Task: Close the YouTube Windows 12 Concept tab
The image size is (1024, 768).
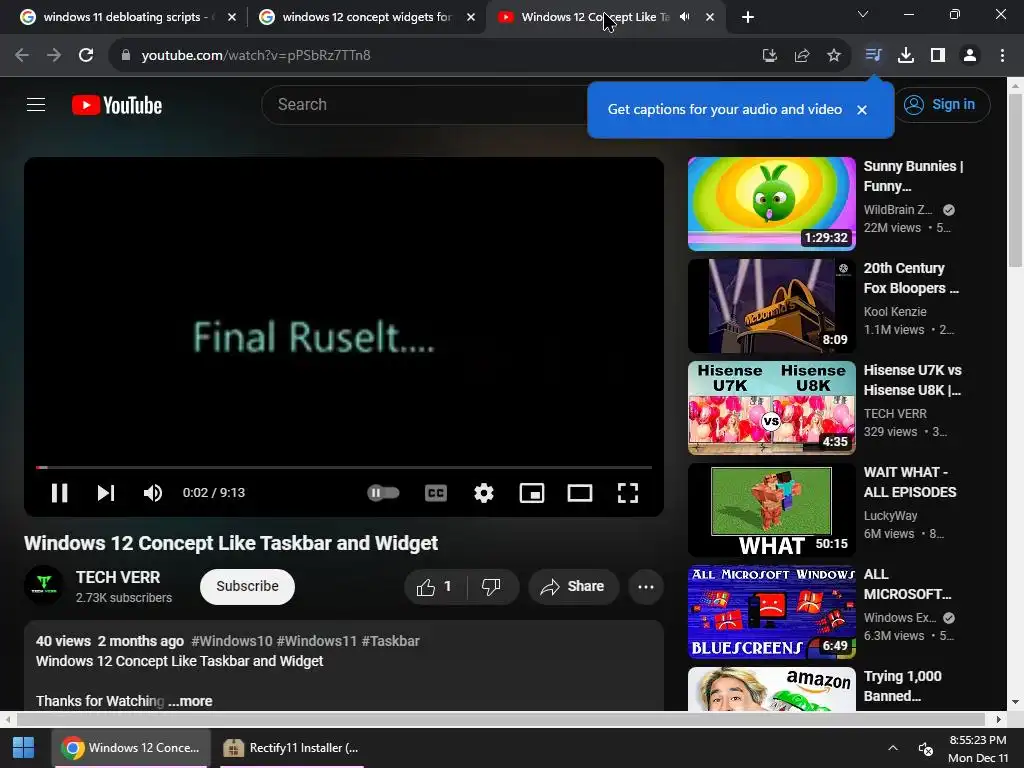Action: 710,18
